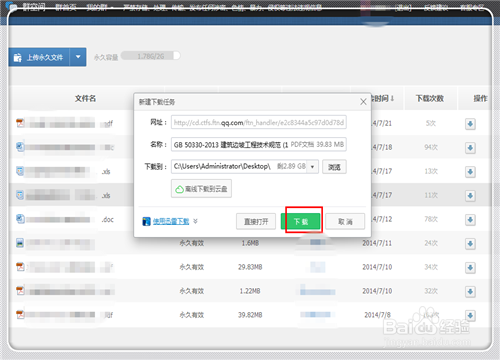This screenshot has height=360, width=500.
Task: Click the 下载次数 column header
Action: 430,98
